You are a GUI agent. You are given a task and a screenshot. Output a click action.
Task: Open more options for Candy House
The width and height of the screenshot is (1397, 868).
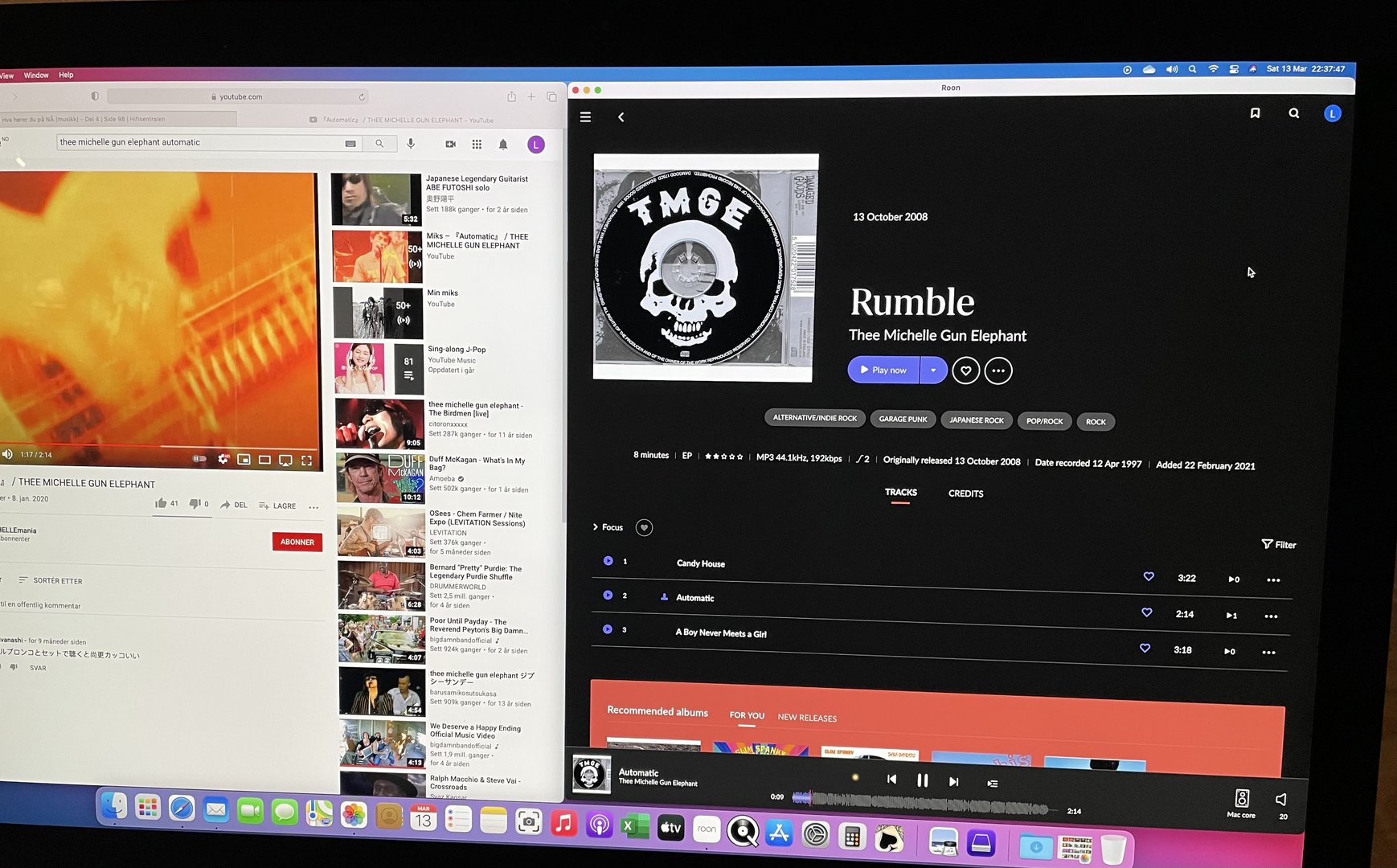click(x=1273, y=580)
